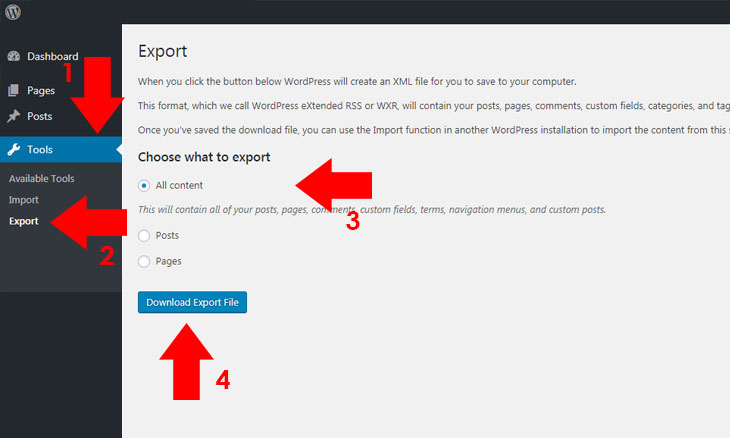Screen dimensions: 730x438
Task: Click the Dashboard gauge icon
Action: pos(14,56)
